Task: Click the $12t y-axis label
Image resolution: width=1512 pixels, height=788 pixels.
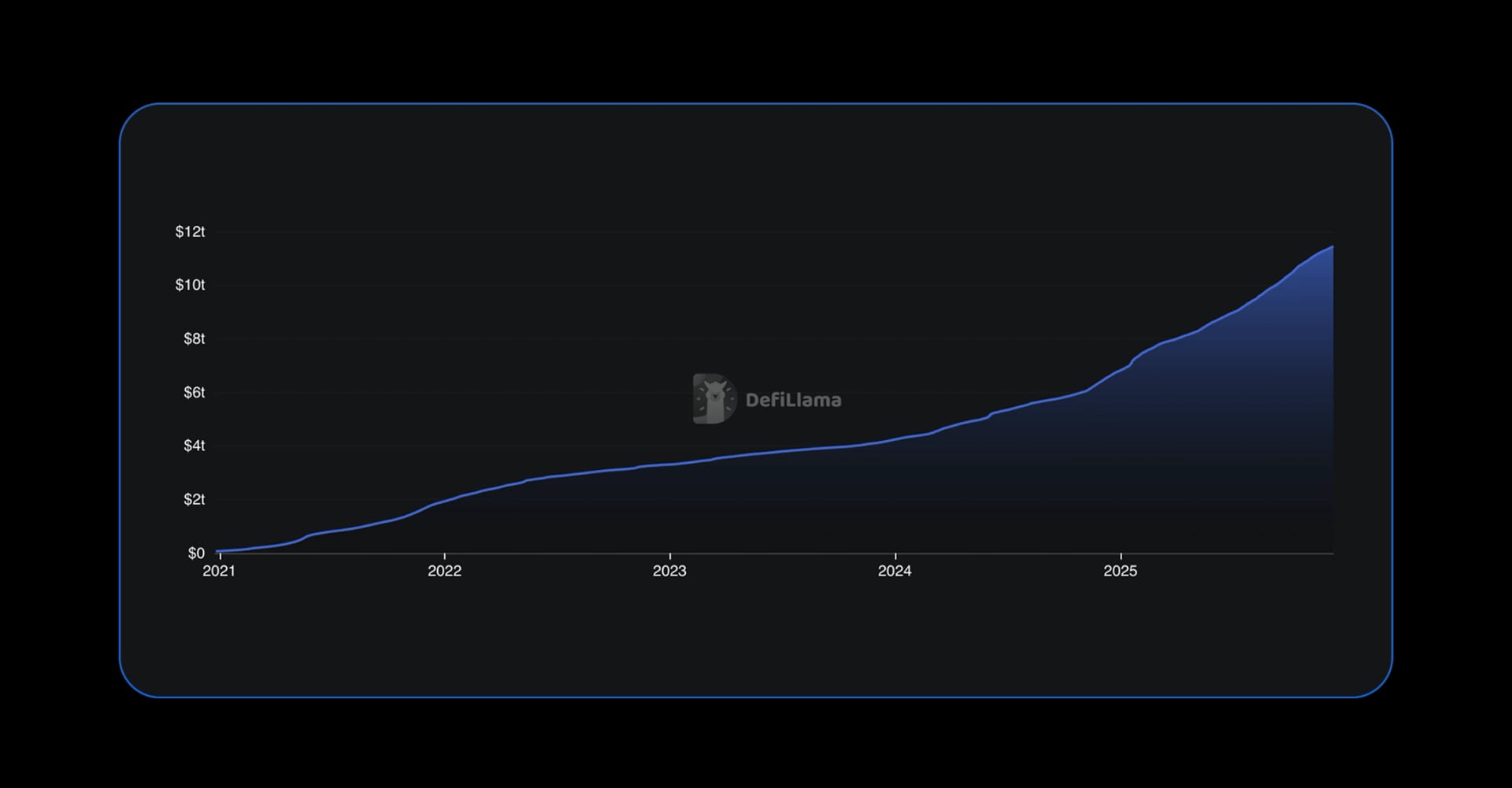Action: coord(190,231)
